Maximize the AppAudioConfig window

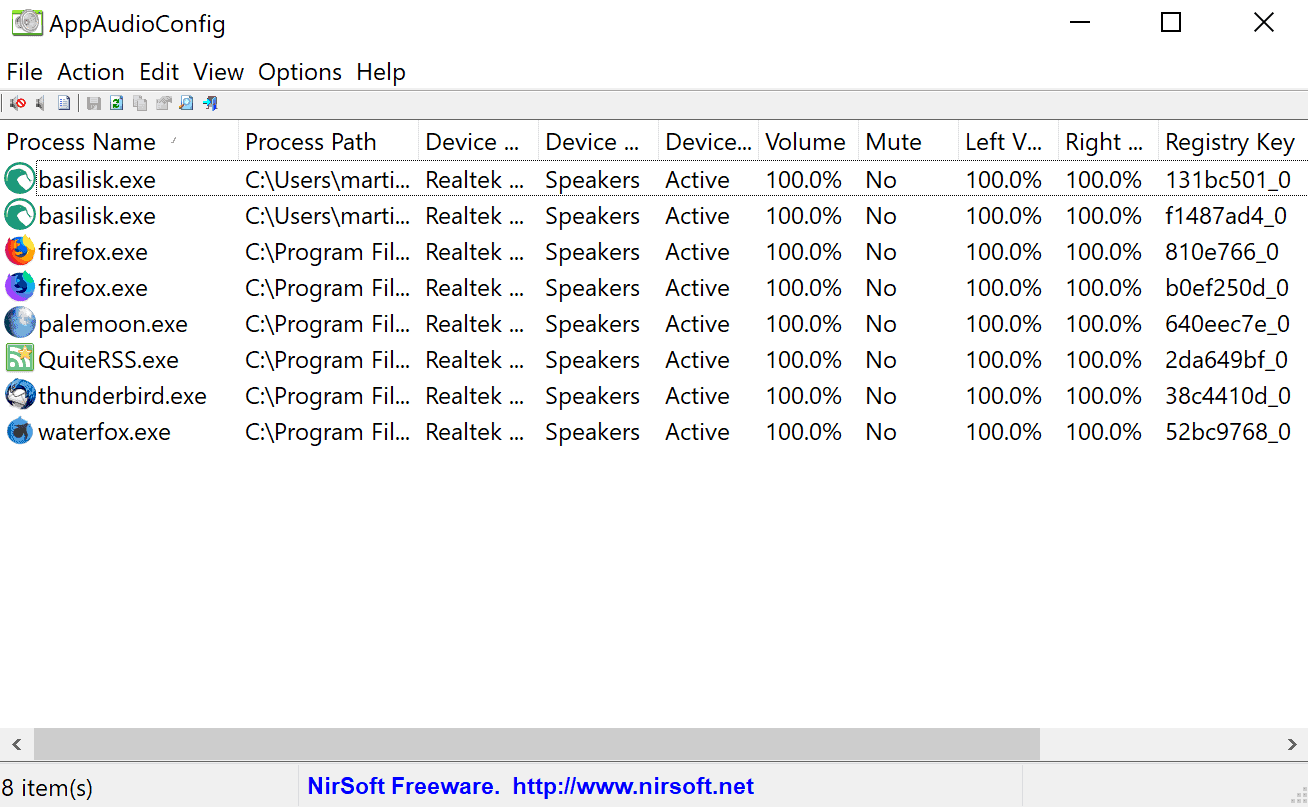[x=1171, y=22]
